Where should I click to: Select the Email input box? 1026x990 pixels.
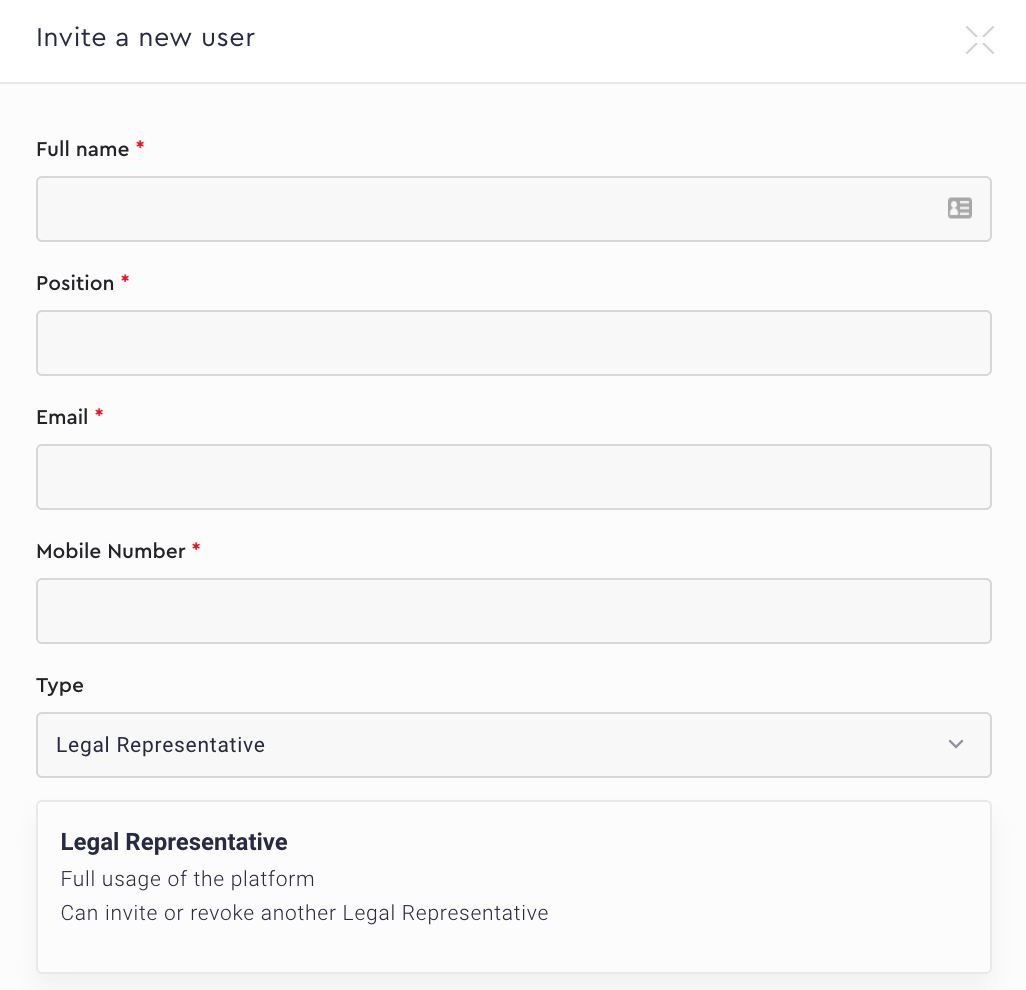pyautogui.click(x=513, y=477)
